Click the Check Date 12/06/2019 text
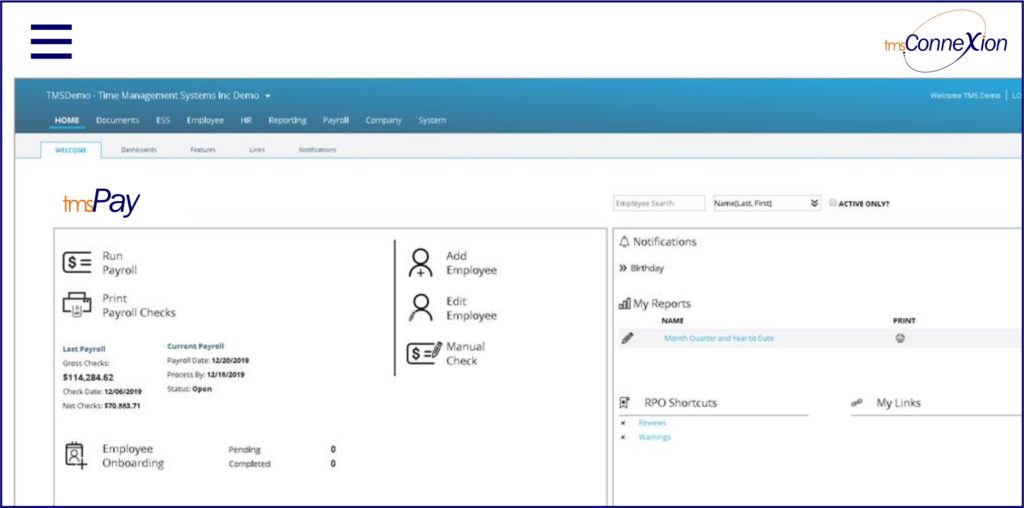Viewport: 1024px width, 508px height. click(x=102, y=392)
